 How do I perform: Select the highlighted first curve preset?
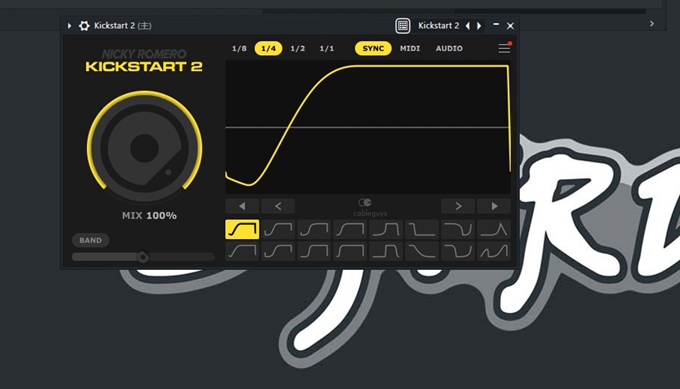point(242,229)
